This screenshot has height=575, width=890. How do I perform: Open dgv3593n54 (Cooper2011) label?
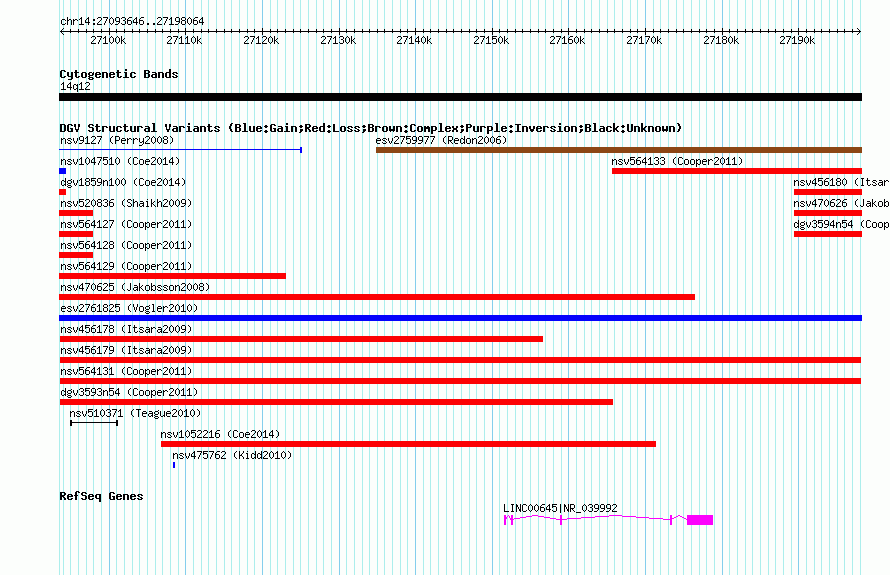pyautogui.click(x=129, y=392)
